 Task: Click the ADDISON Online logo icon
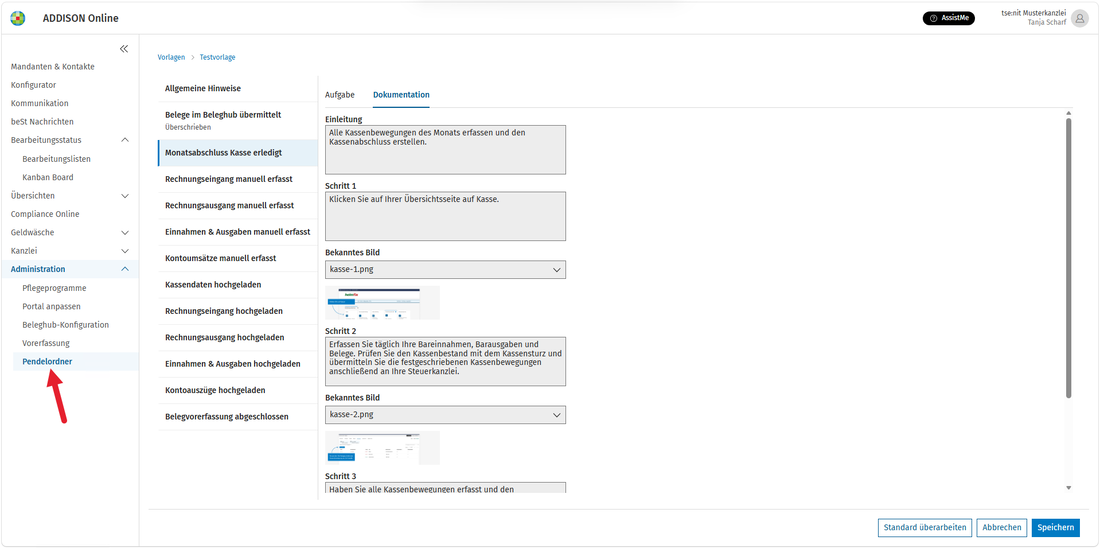(x=18, y=18)
